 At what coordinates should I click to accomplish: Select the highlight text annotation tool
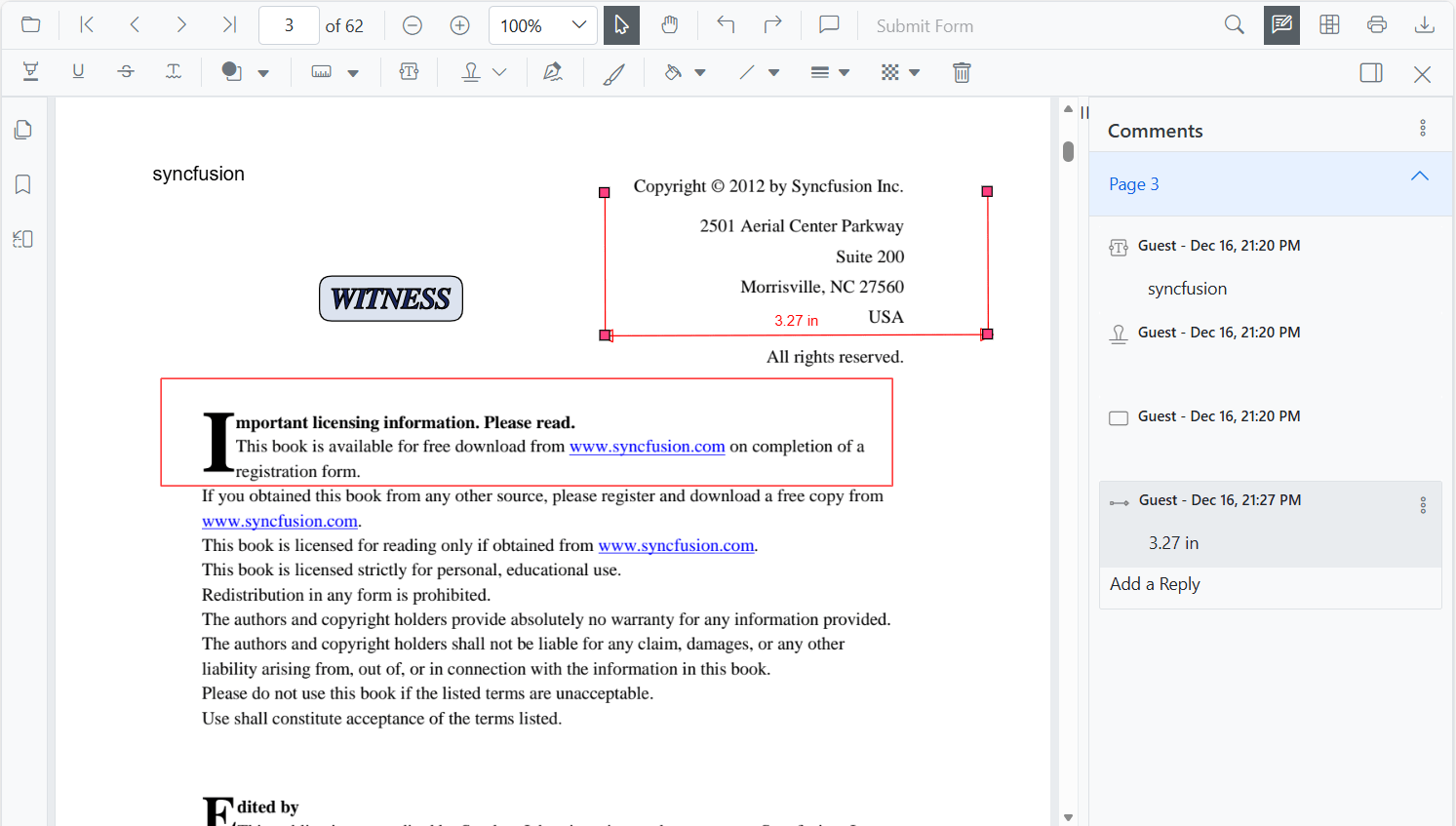30,72
